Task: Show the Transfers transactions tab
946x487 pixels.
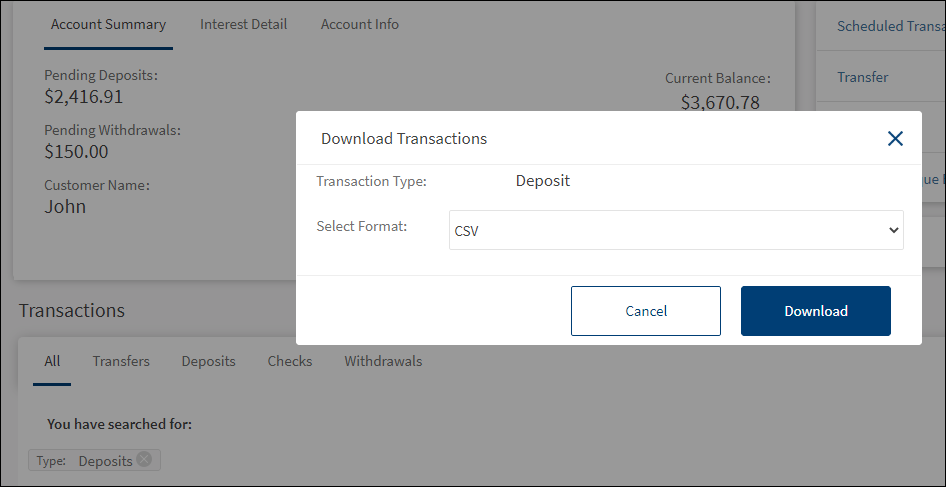Action: (x=121, y=362)
